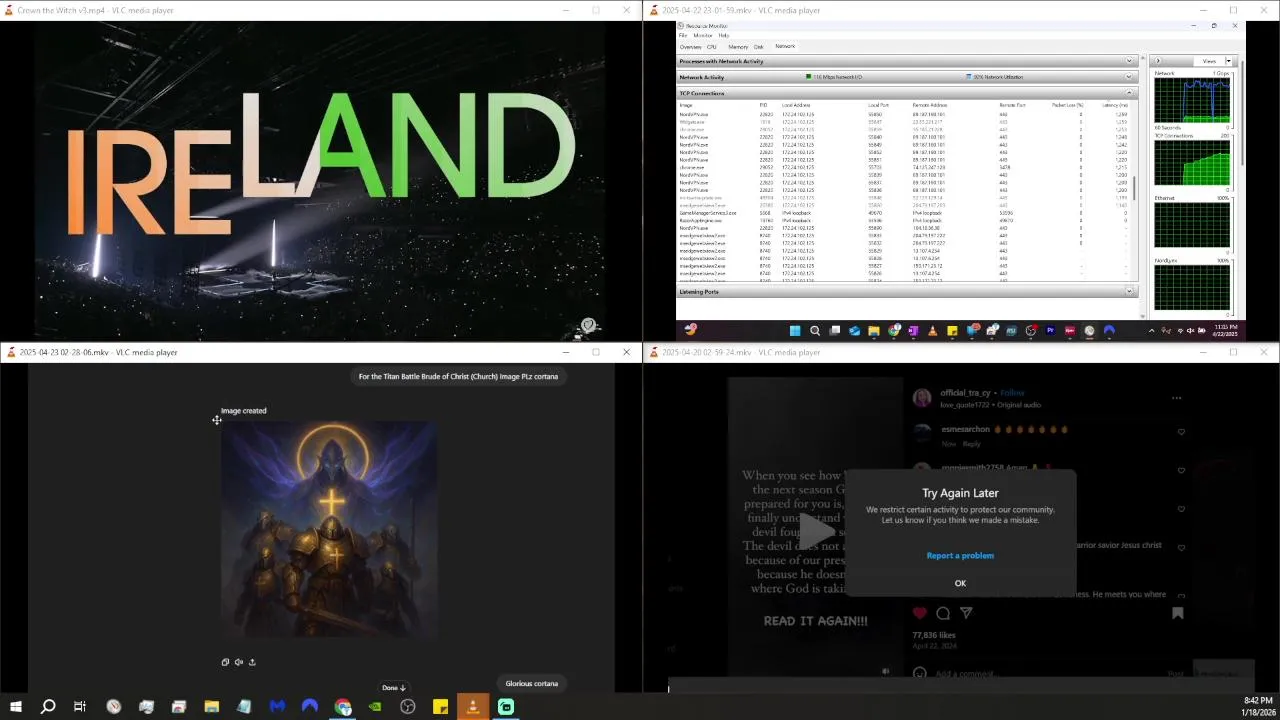Open OBS Studio from the taskbar

pyautogui.click(x=408, y=707)
